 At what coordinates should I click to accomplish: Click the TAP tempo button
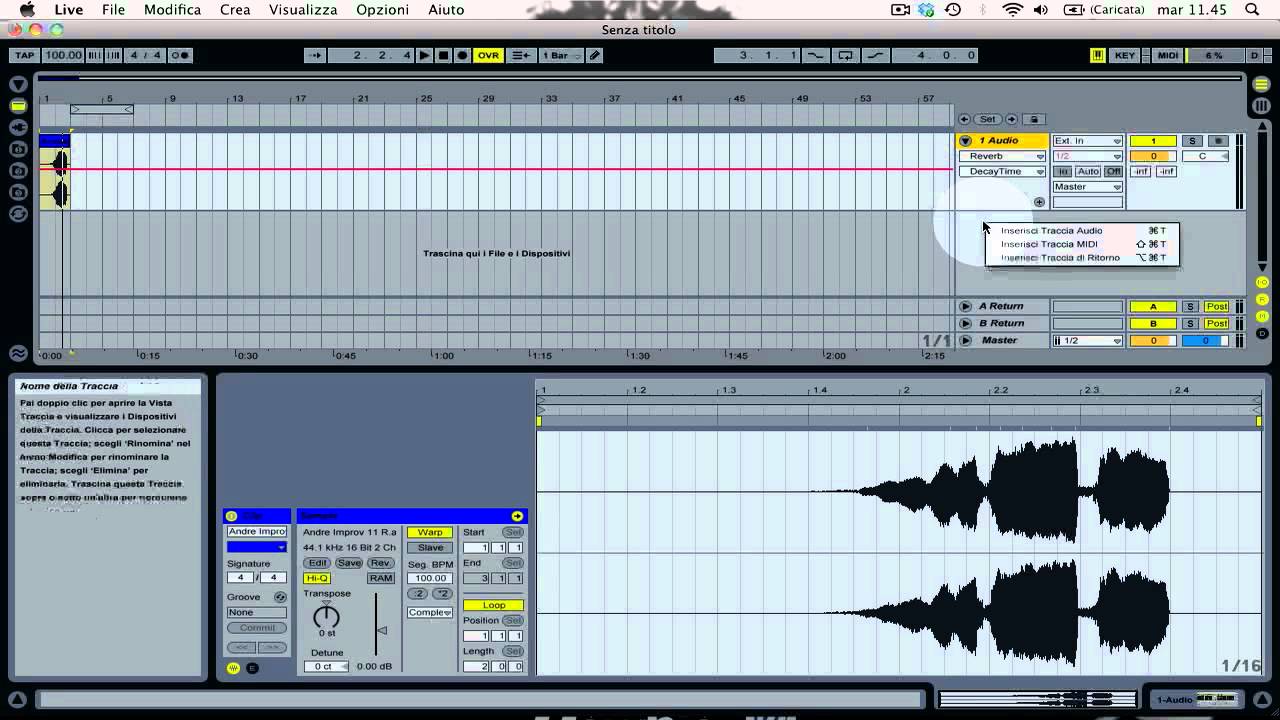click(x=24, y=55)
